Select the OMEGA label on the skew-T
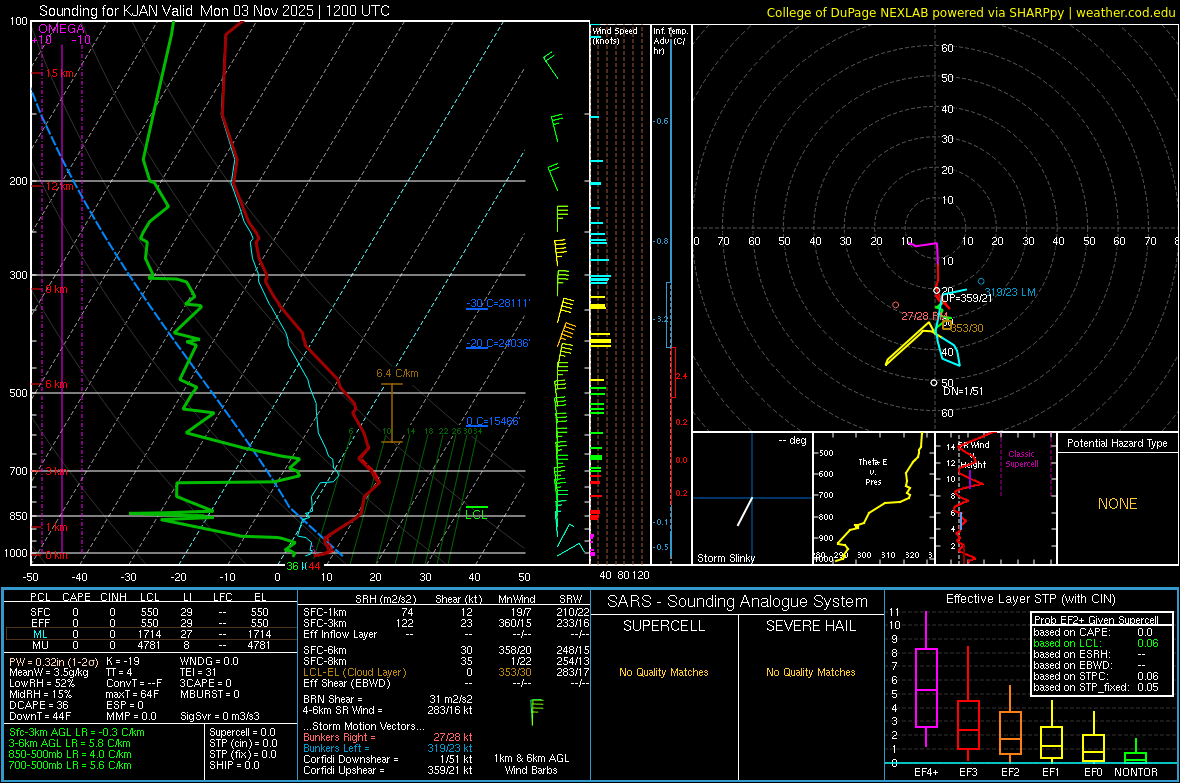1180x783 pixels. pyautogui.click(x=62, y=29)
